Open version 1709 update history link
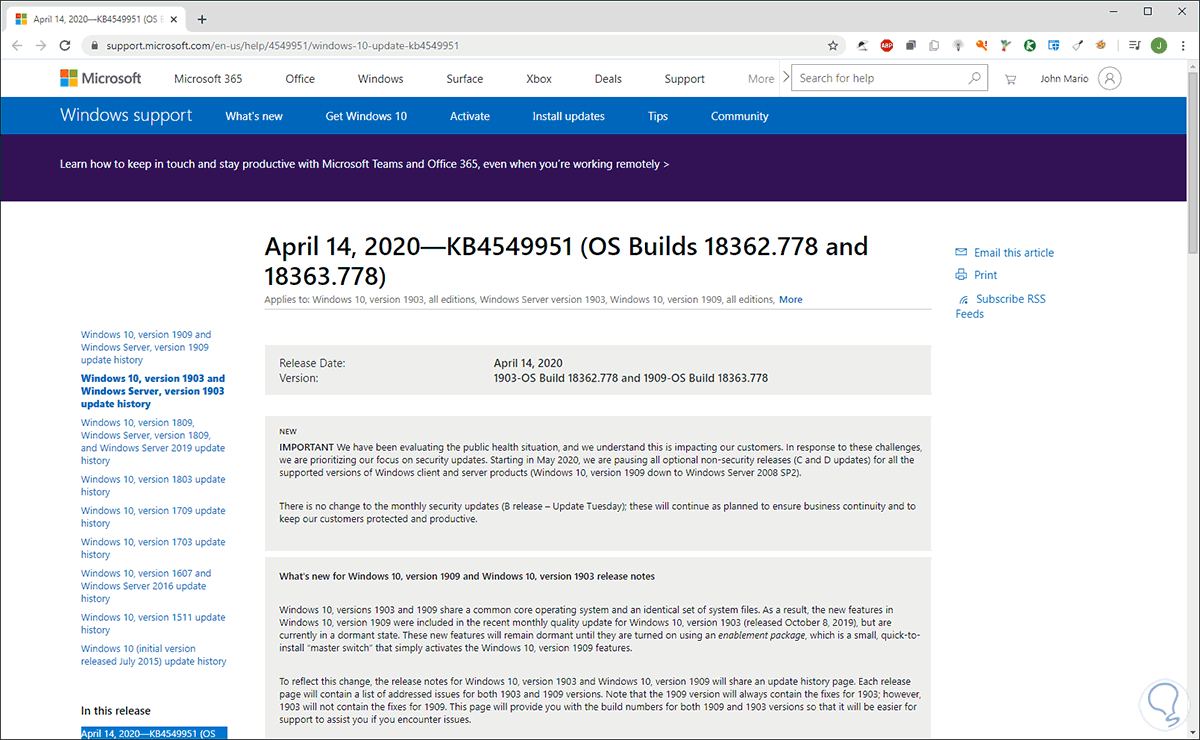The height and width of the screenshot is (740, 1200). (x=153, y=517)
